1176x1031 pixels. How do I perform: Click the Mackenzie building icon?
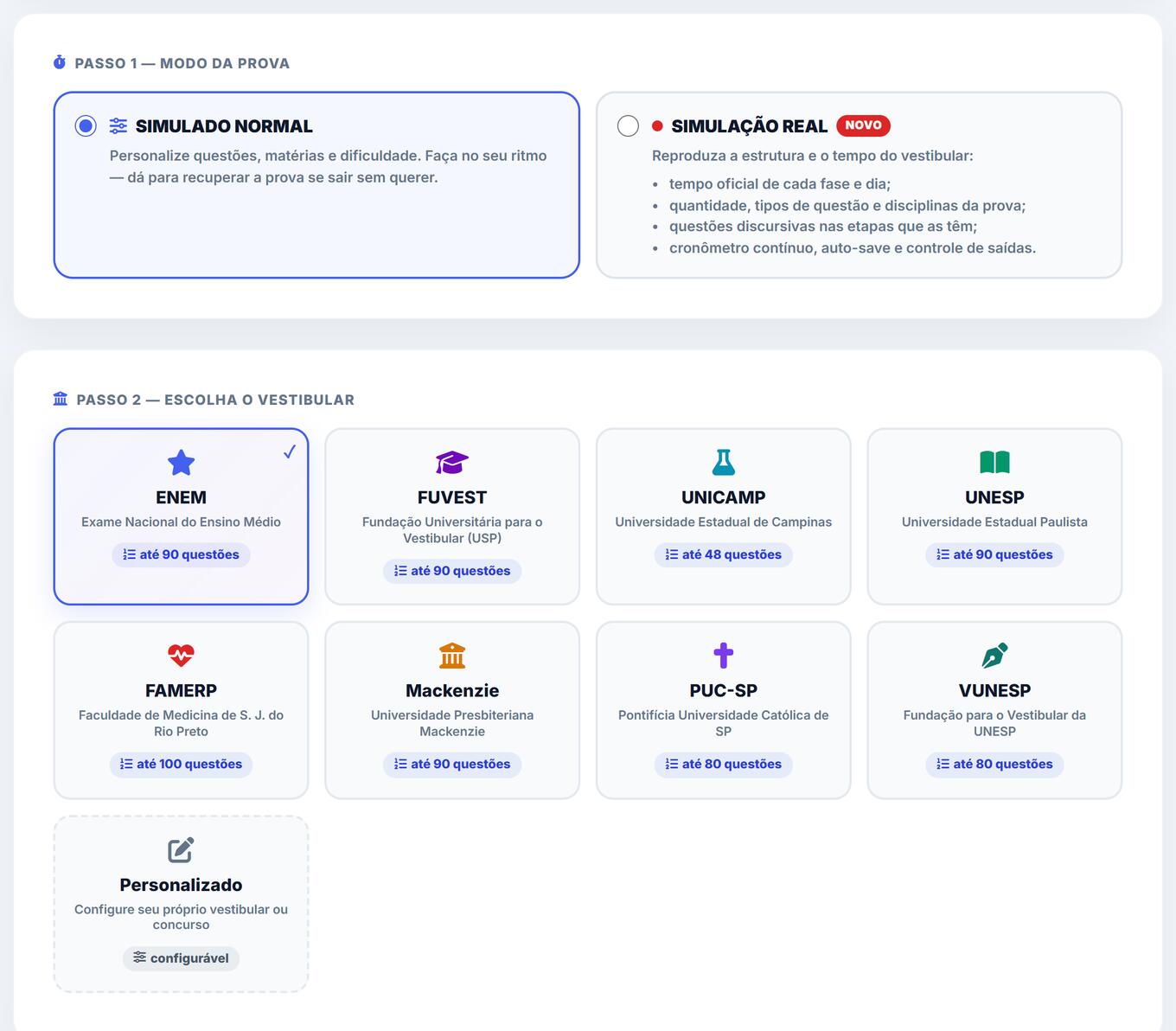pos(452,656)
